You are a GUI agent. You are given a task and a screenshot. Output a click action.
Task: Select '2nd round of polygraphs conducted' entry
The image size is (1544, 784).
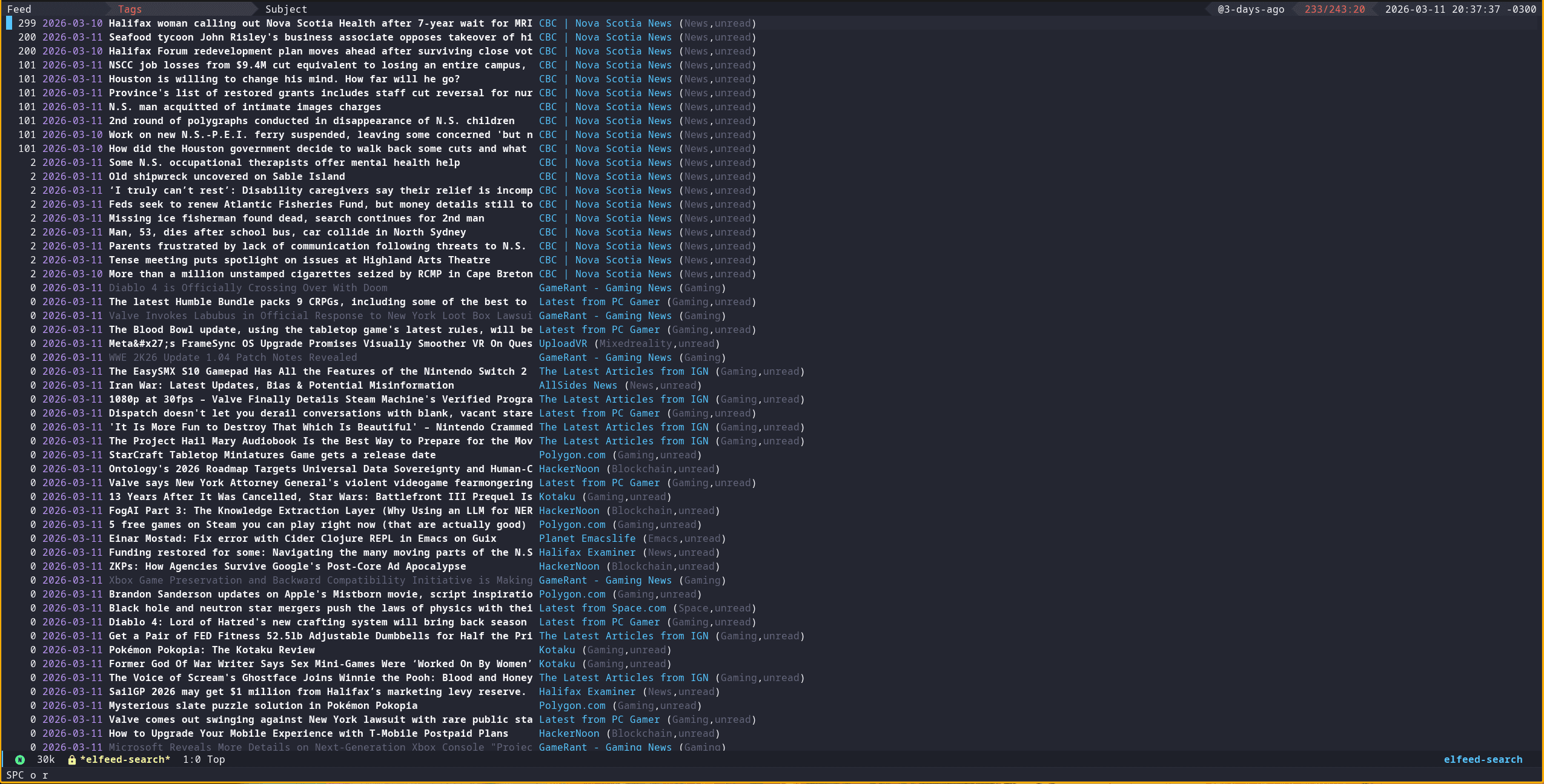[311, 120]
